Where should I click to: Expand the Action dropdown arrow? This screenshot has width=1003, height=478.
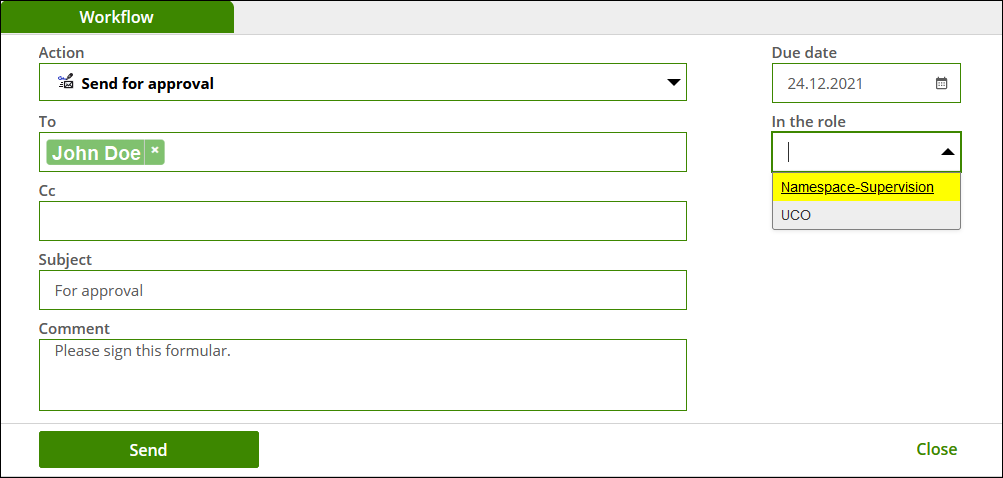point(673,83)
